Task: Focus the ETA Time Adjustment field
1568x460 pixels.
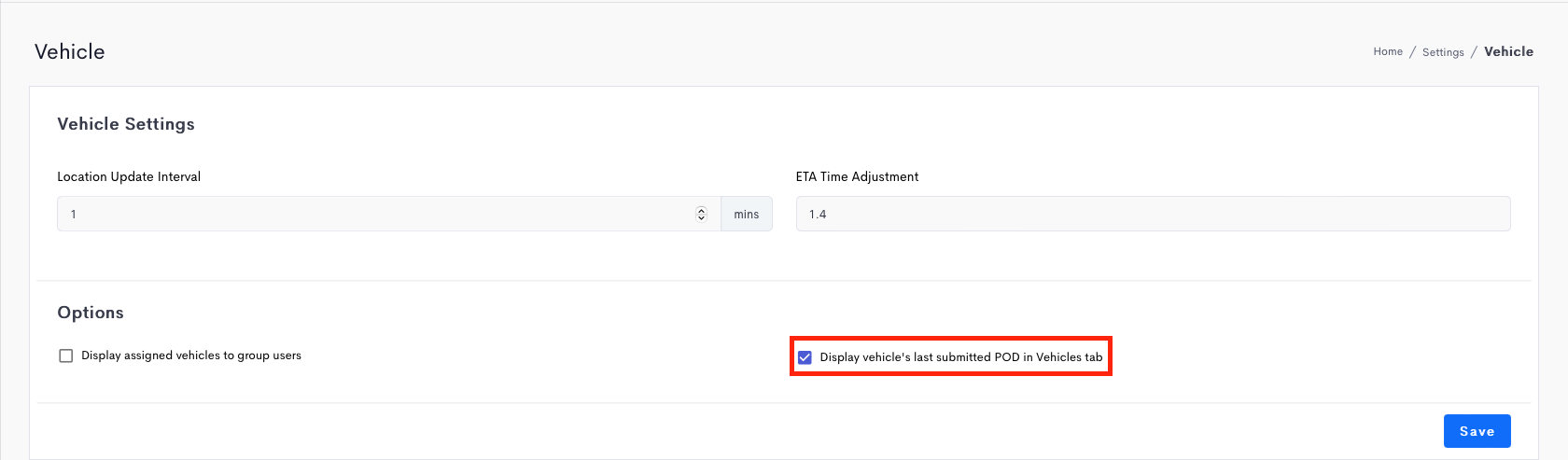Action: 1153,214
